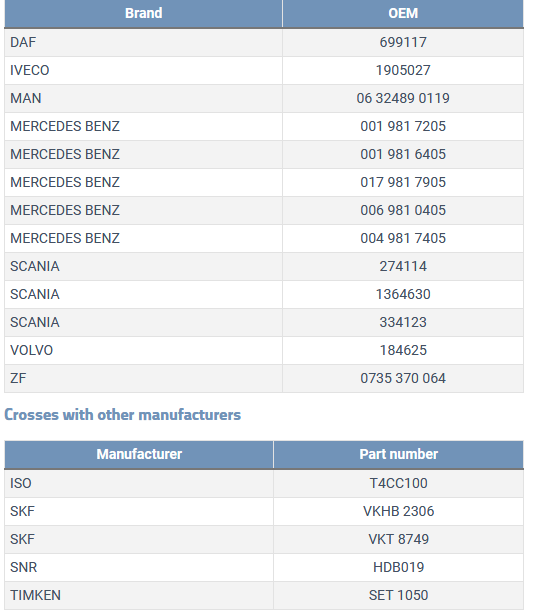Screen dimensions: 533x613
Task: Click the Part number column header
Action: [398, 454]
